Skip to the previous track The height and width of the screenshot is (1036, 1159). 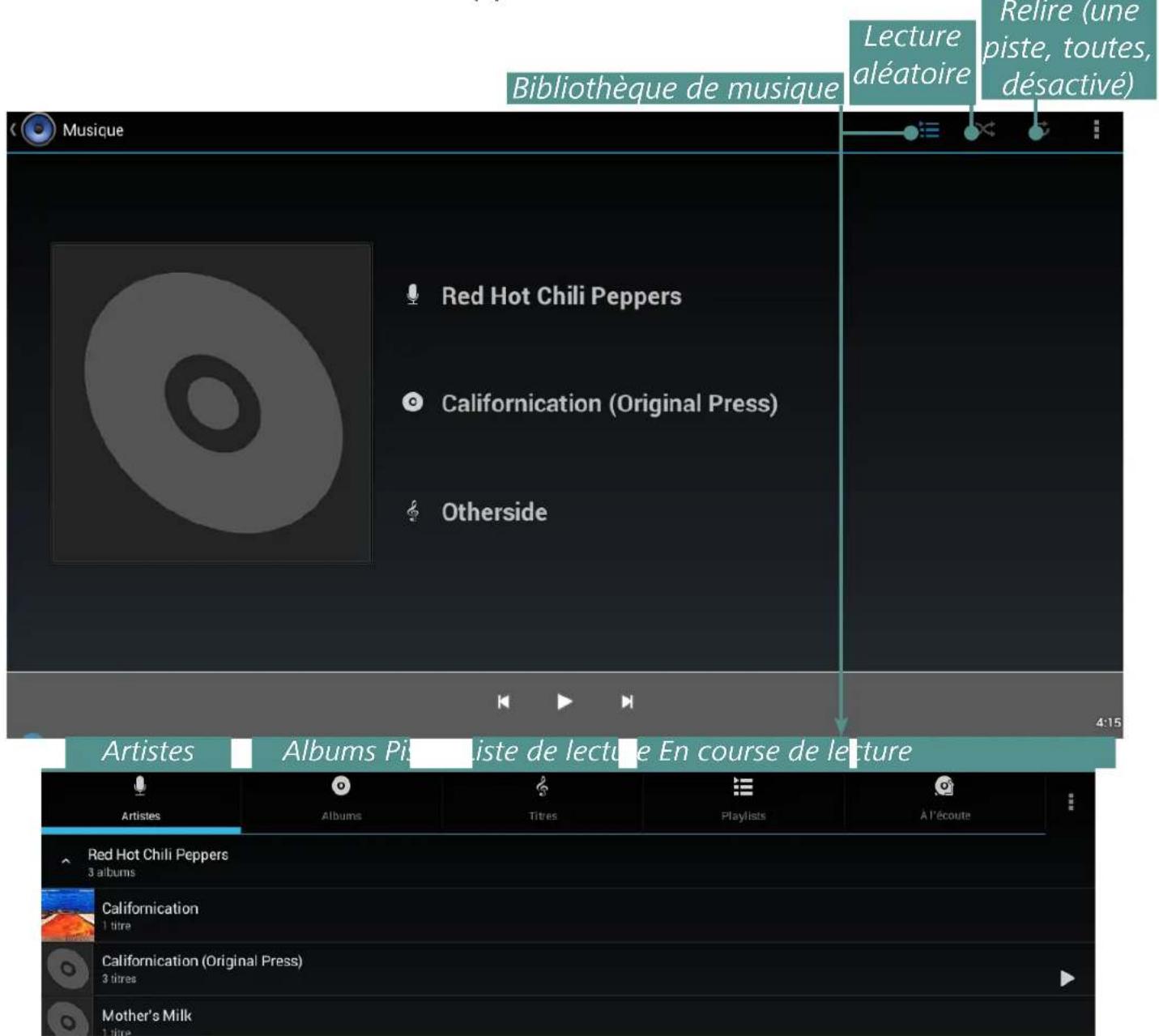pyautogui.click(x=503, y=701)
